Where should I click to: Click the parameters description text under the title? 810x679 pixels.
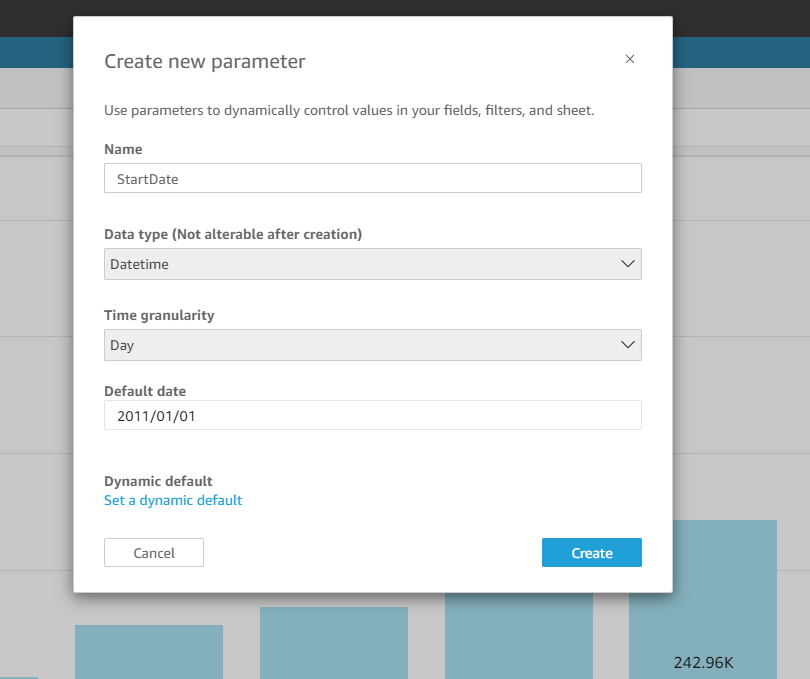(349, 111)
